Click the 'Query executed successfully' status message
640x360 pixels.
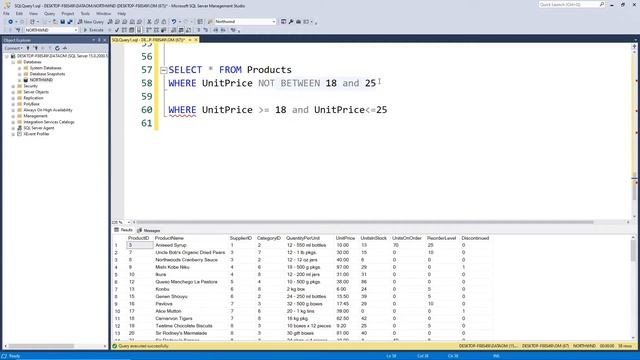143,346
